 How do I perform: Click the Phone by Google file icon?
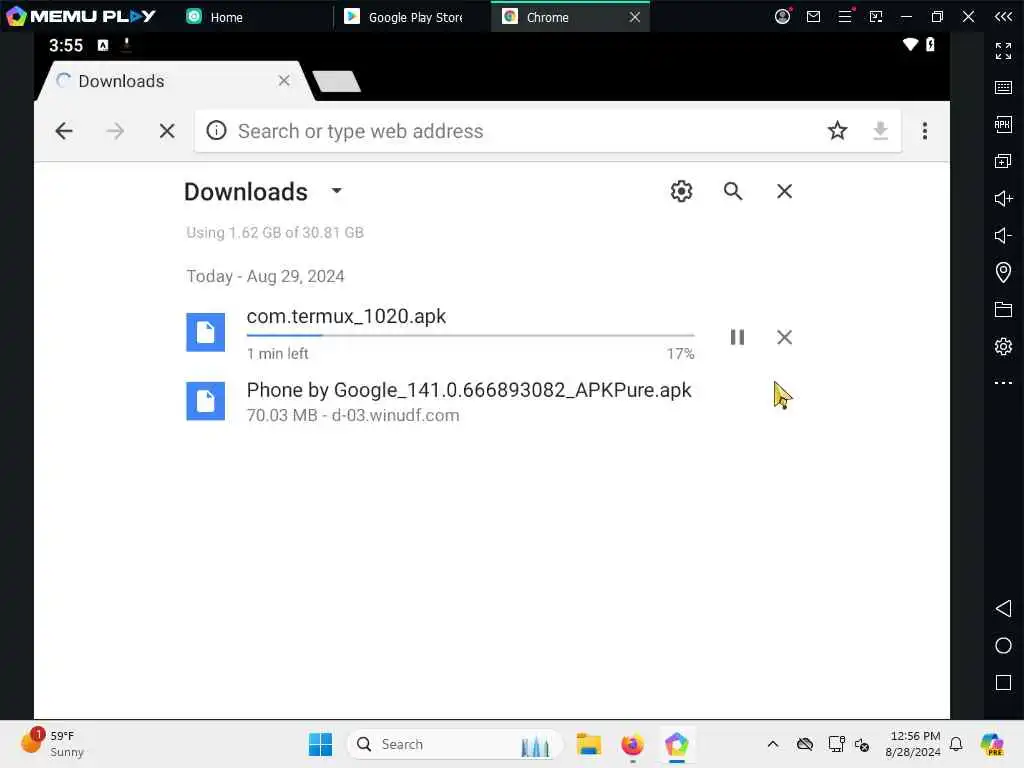click(206, 401)
